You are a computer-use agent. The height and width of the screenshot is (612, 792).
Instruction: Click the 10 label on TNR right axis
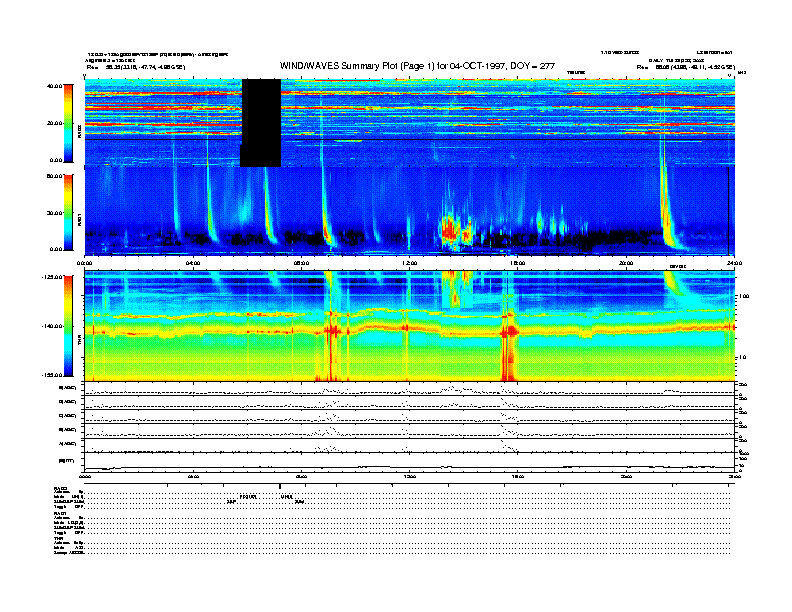[741, 358]
